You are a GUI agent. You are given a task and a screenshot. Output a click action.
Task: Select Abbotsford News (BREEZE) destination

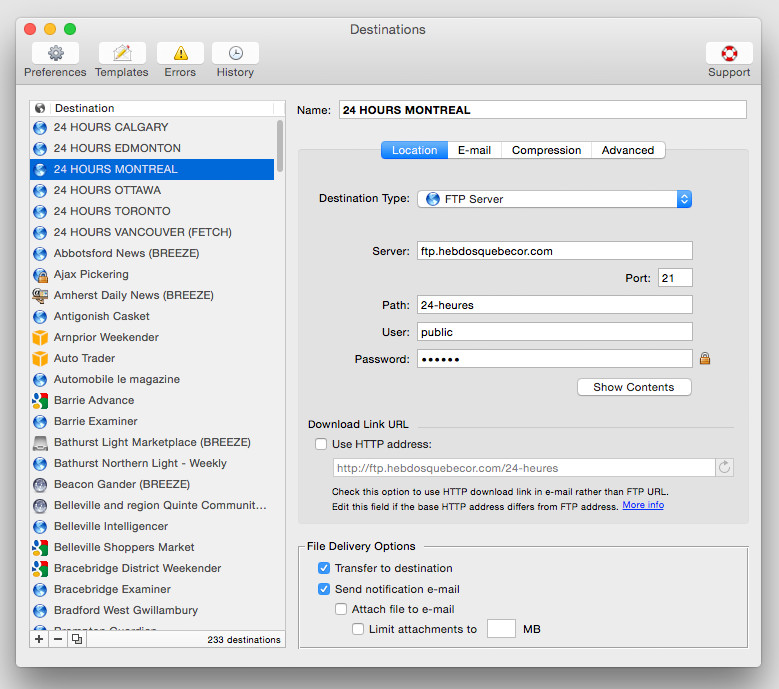(x=152, y=253)
